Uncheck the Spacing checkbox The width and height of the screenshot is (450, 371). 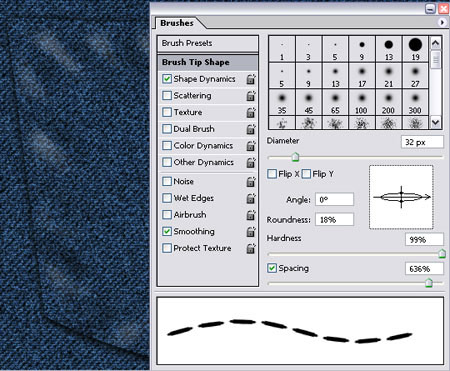pyautogui.click(x=272, y=268)
